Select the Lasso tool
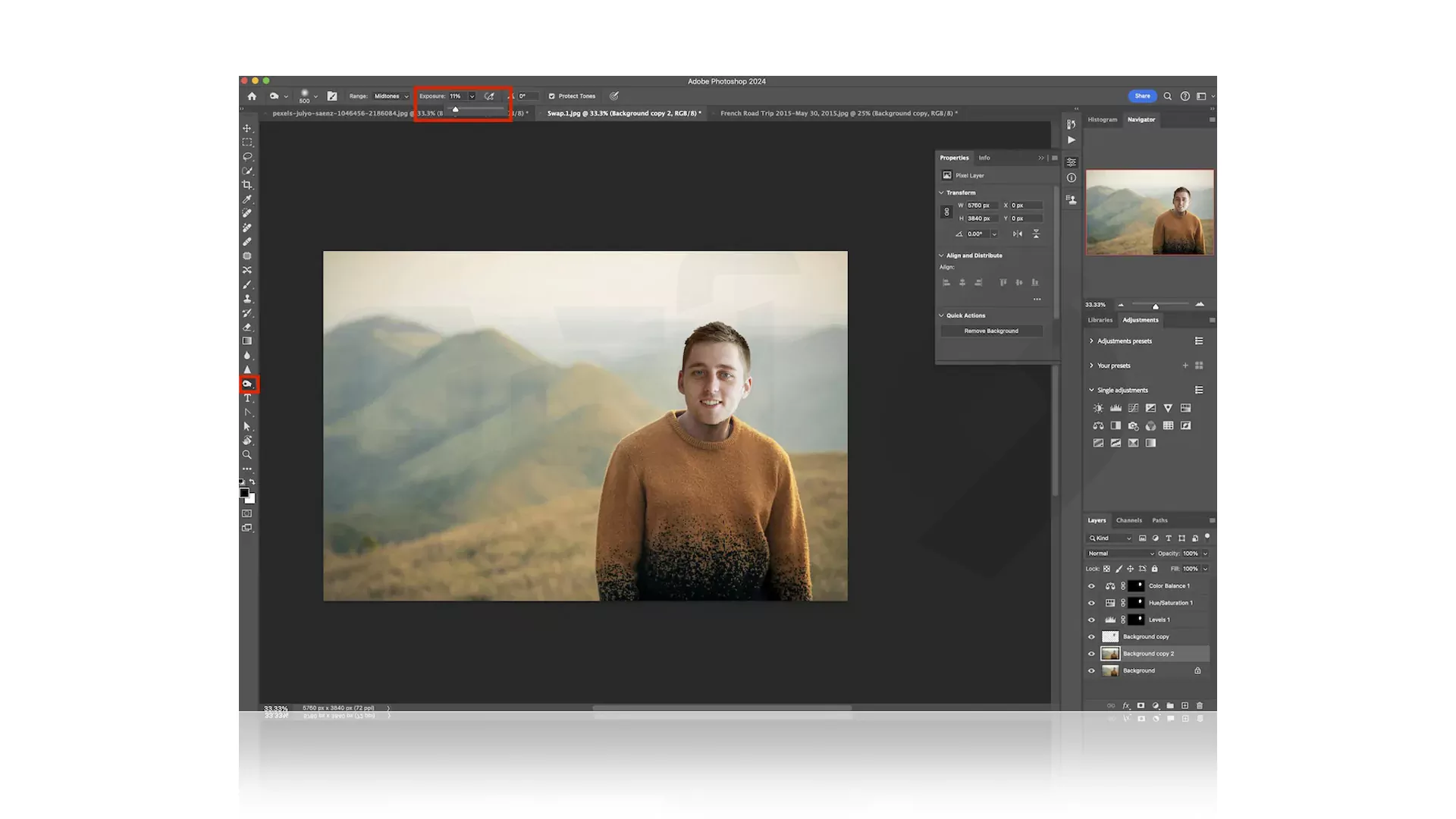The image size is (1456, 819). tap(247, 157)
